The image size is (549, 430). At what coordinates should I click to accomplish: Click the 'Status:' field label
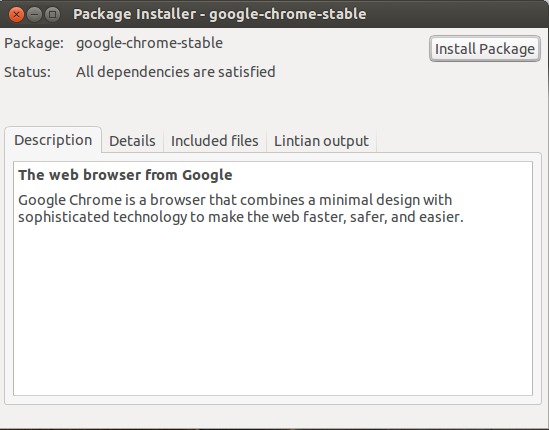pos(27,72)
